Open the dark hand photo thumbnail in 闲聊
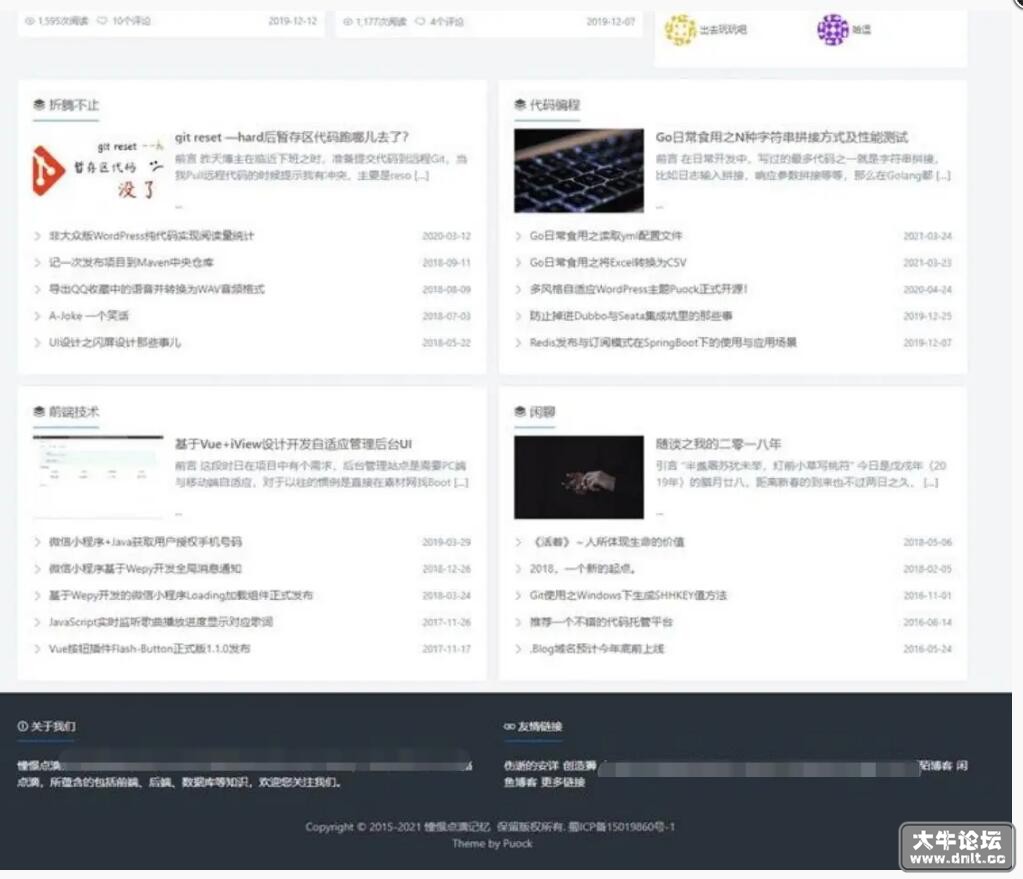This screenshot has width=1023, height=879. coord(579,478)
